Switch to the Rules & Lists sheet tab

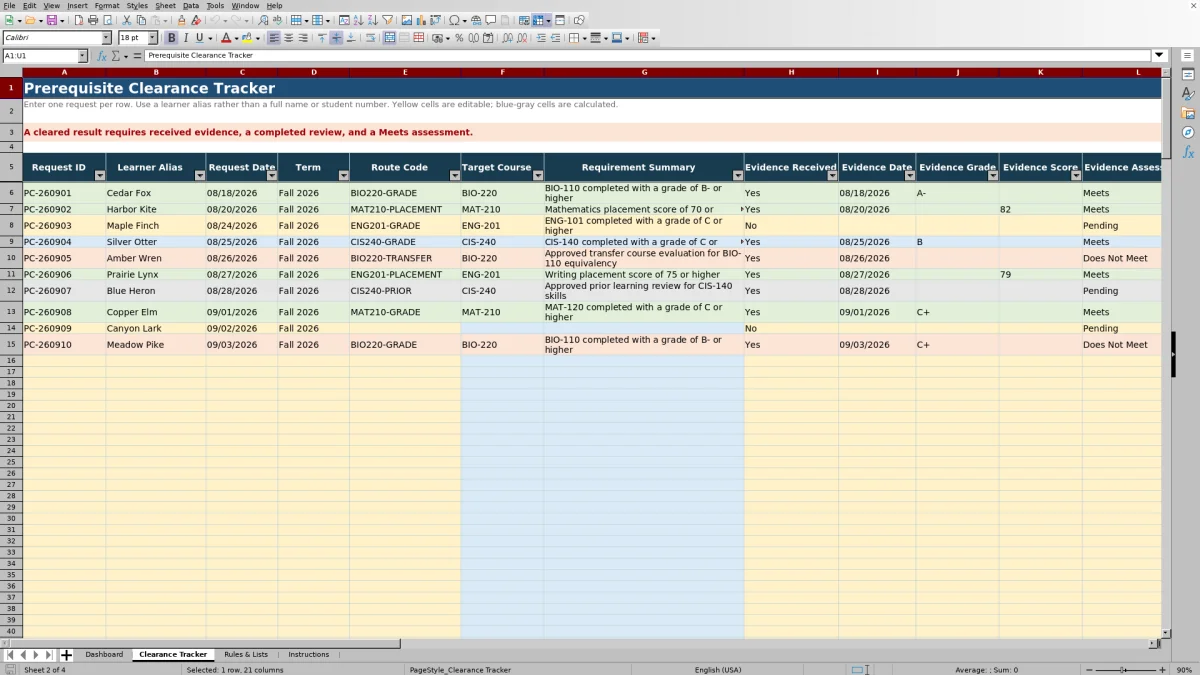click(x=246, y=655)
